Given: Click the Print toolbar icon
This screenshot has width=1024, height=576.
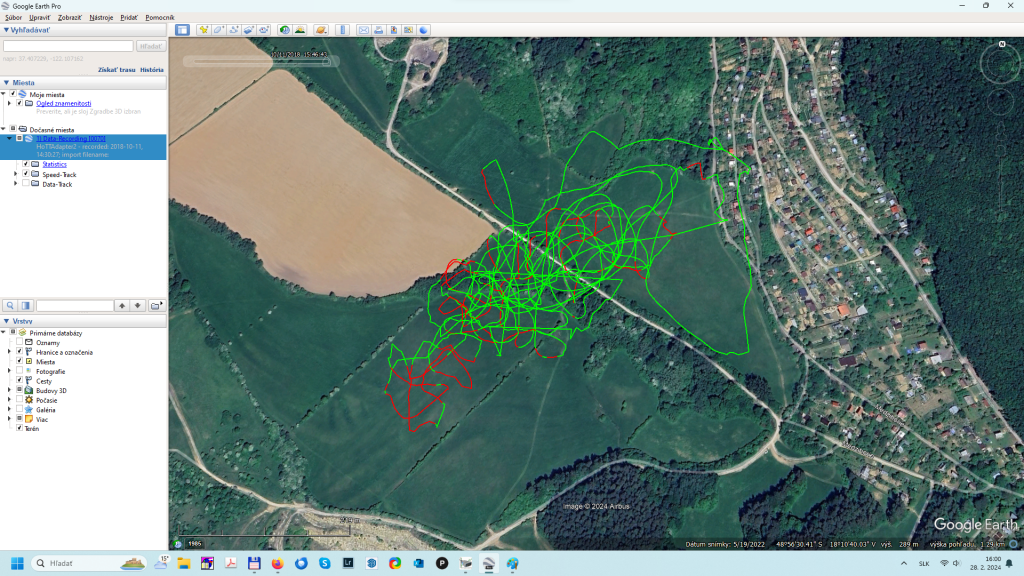Looking at the screenshot, I should pyautogui.click(x=379, y=30).
